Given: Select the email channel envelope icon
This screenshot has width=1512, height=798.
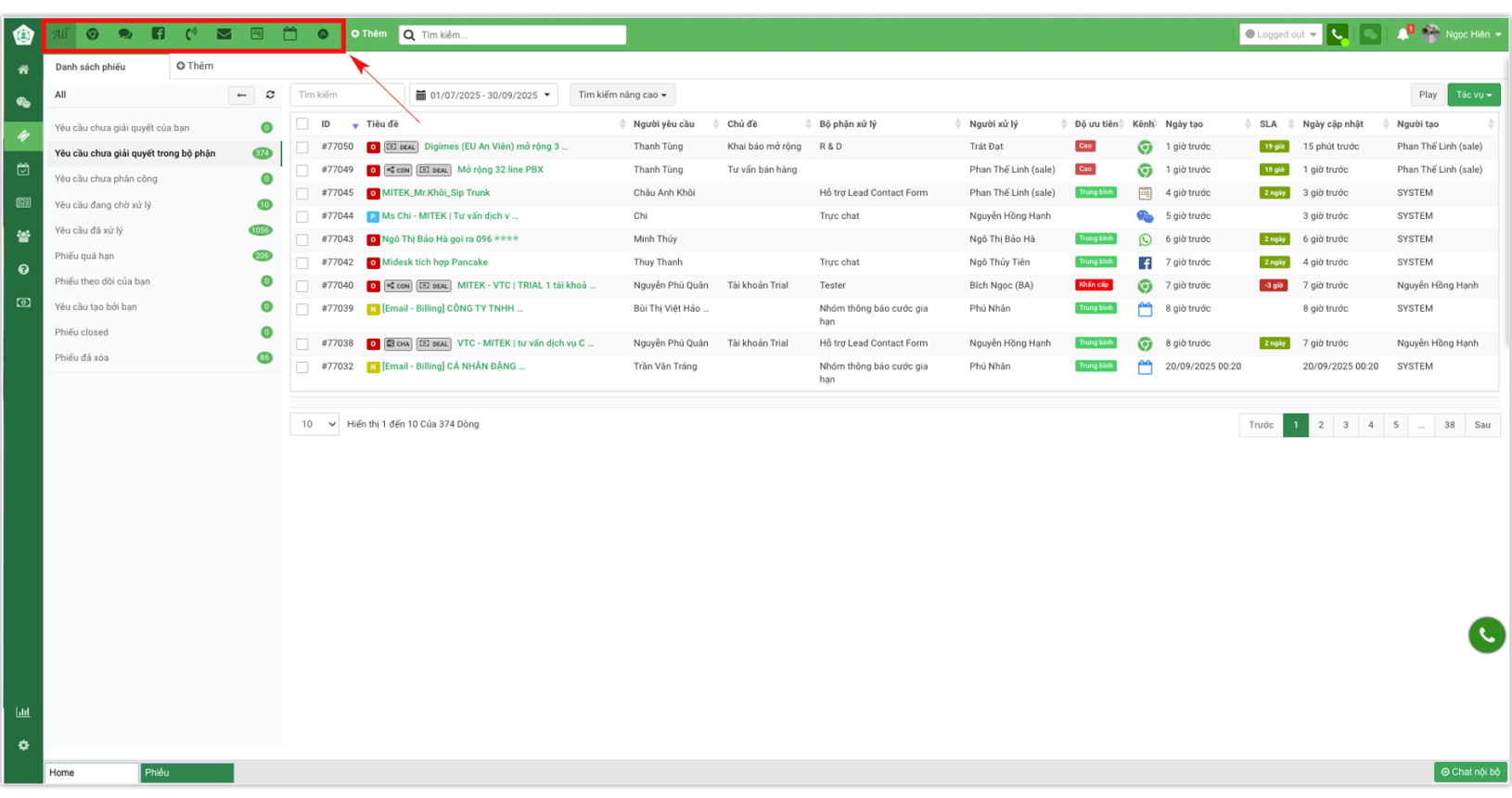Looking at the screenshot, I should pos(224,34).
